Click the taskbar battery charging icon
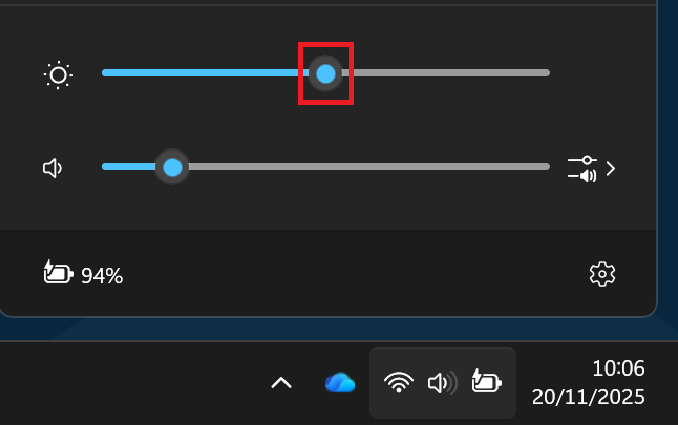The image size is (678, 427). [486, 381]
